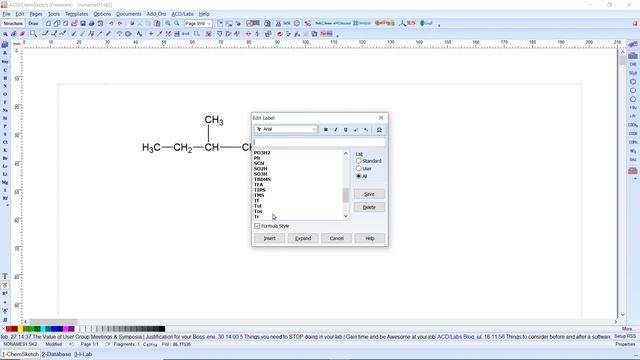Select the Nitrogen atom in left toolbar
Screen dimensions: 640x360
[5, 86]
